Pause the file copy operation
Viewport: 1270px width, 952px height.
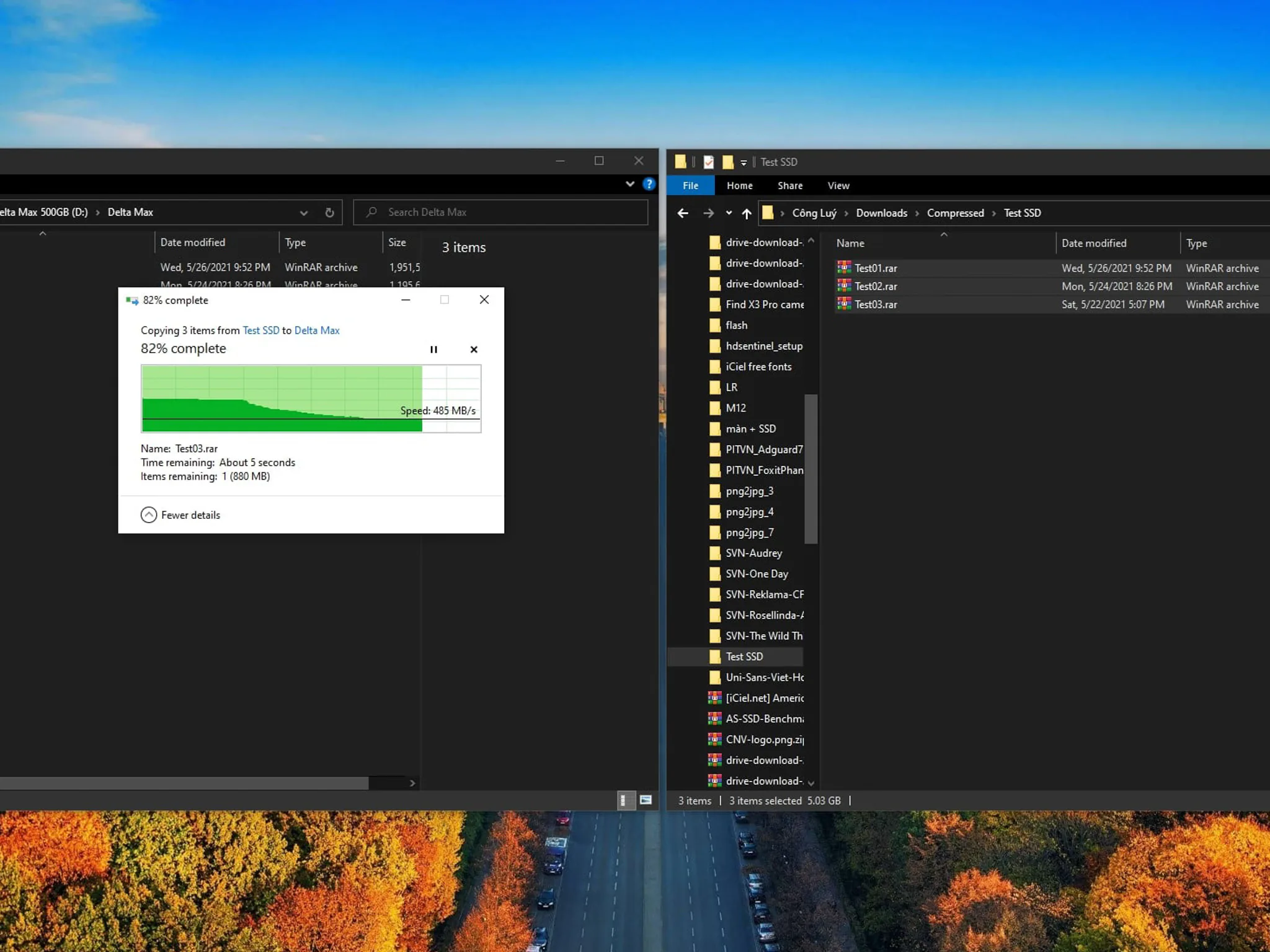click(433, 350)
